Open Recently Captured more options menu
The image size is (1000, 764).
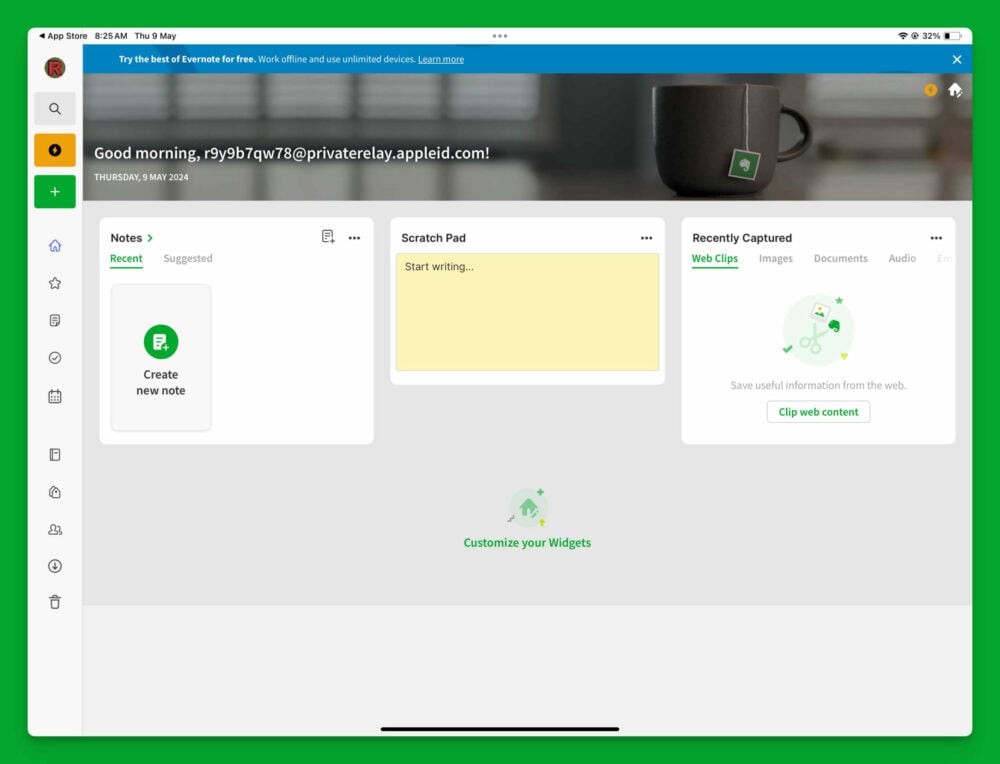[936, 238]
